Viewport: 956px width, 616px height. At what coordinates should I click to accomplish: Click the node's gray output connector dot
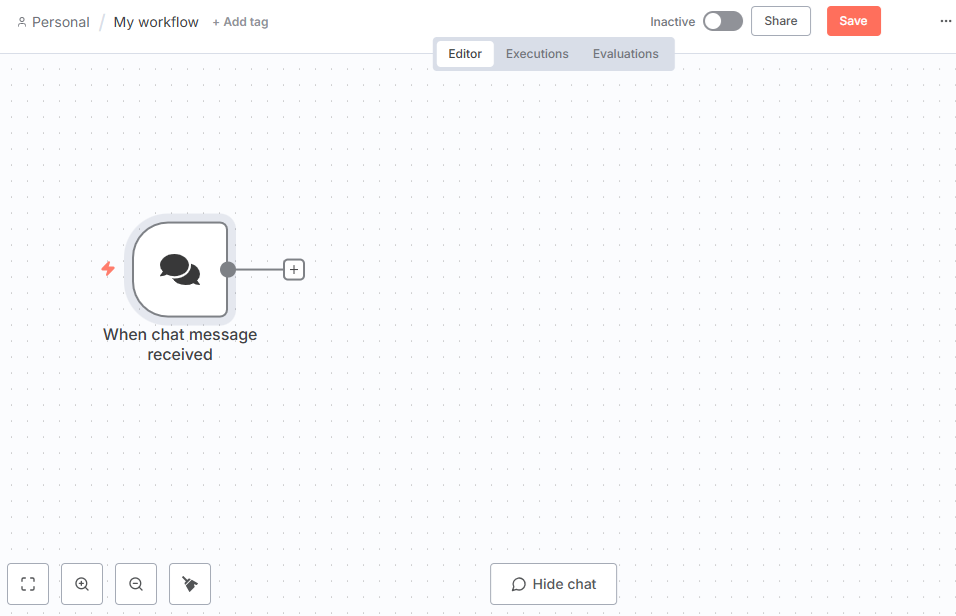coord(228,269)
